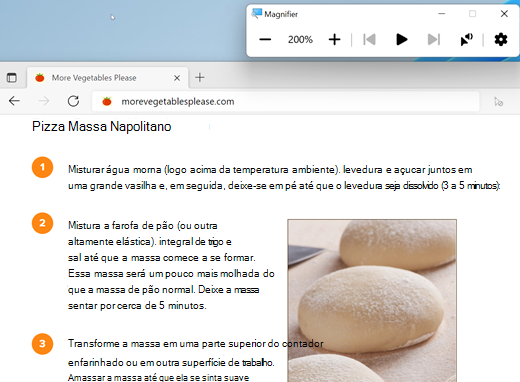The height and width of the screenshot is (382, 520).
Task: Click text 'uma grande vasilha e, em seguida'
Action: 146,186
